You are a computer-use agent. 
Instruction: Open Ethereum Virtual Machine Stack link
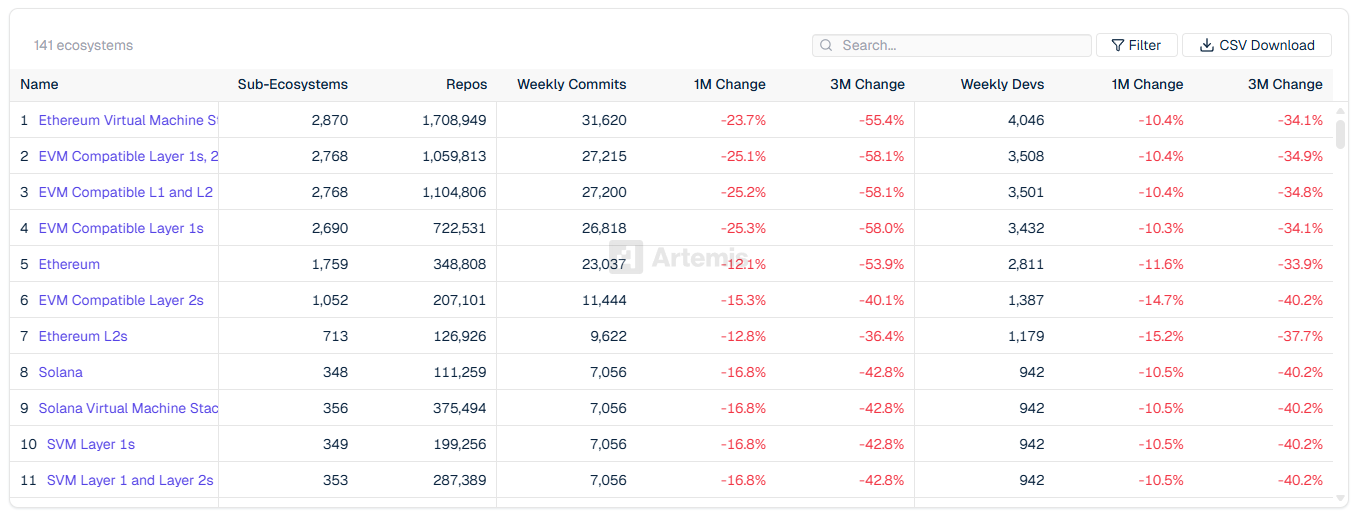[128, 120]
